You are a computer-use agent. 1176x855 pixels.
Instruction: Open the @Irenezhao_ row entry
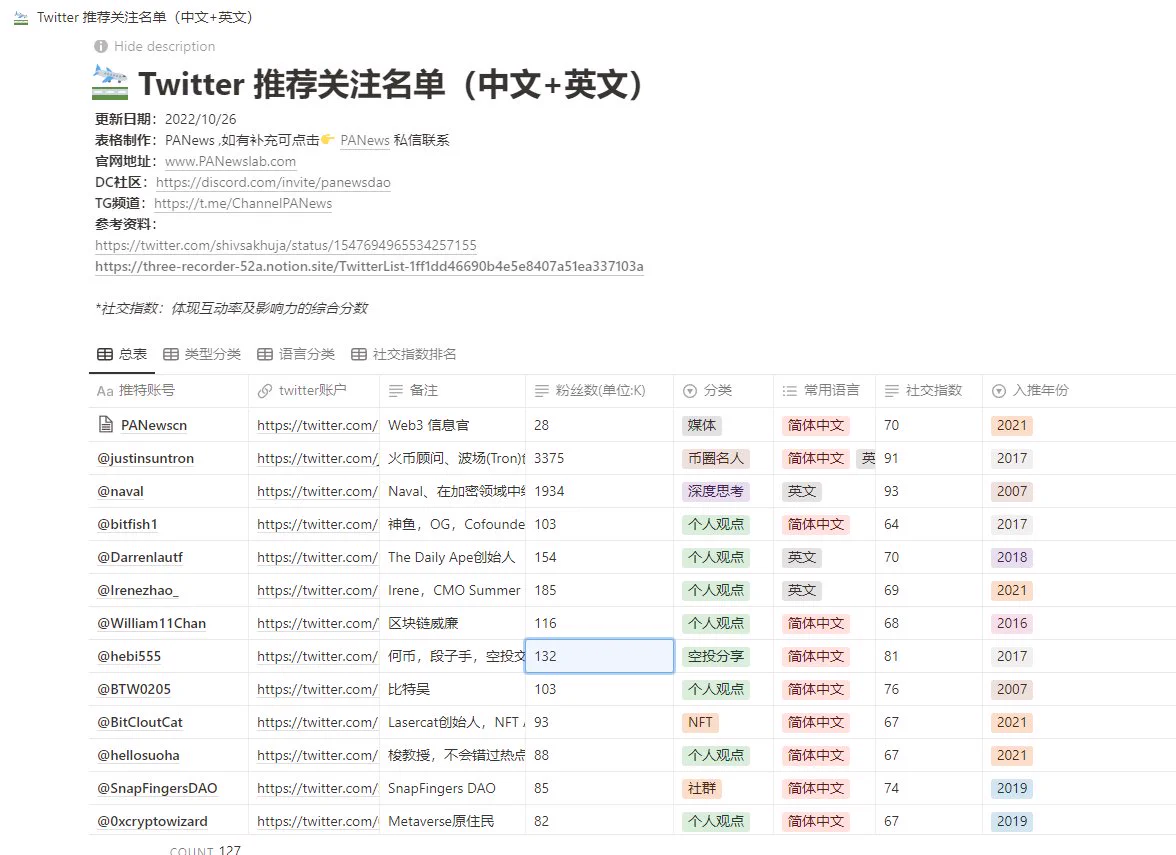pyautogui.click(x=138, y=590)
